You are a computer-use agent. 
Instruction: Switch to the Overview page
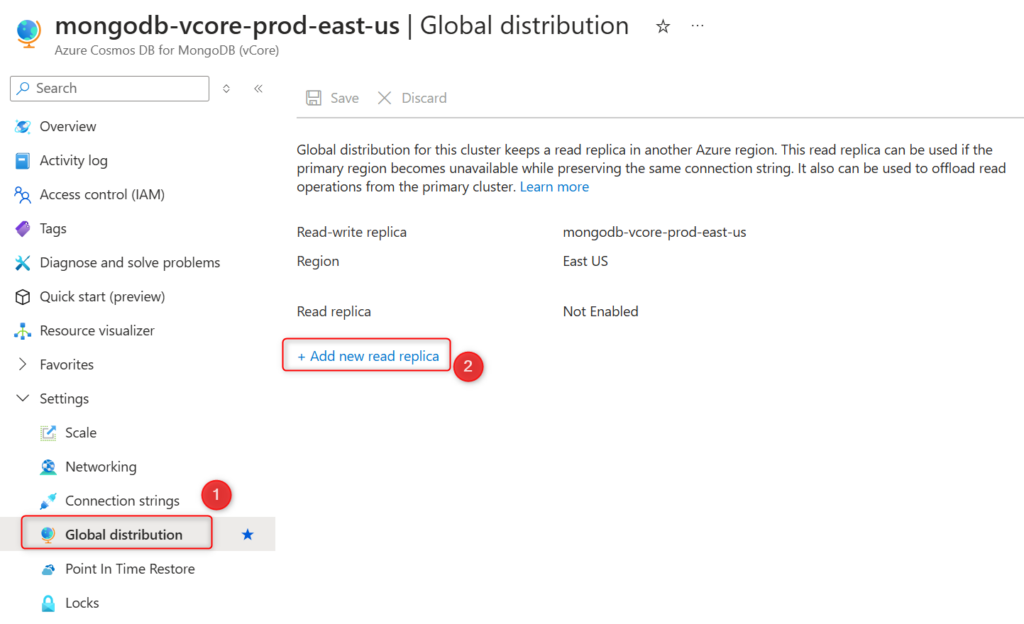67,126
